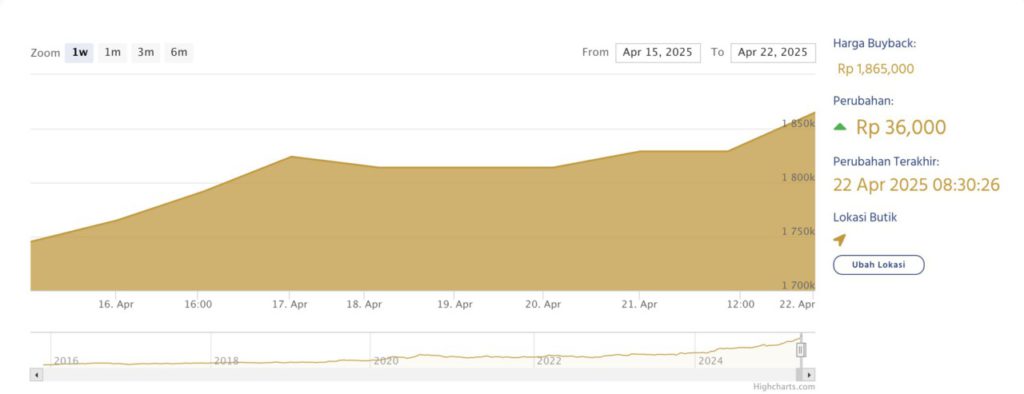Image resolution: width=1024 pixels, height=394 pixels.
Task: Select the 1w zoom range
Action: coord(80,52)
